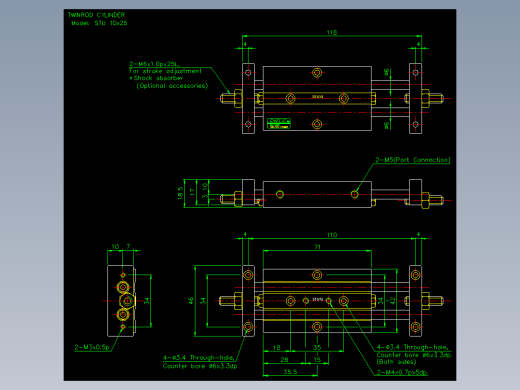This screenshot has width=520, height=390.
Task: Click the 7 width dimension on end view
Action: point(128,247)
